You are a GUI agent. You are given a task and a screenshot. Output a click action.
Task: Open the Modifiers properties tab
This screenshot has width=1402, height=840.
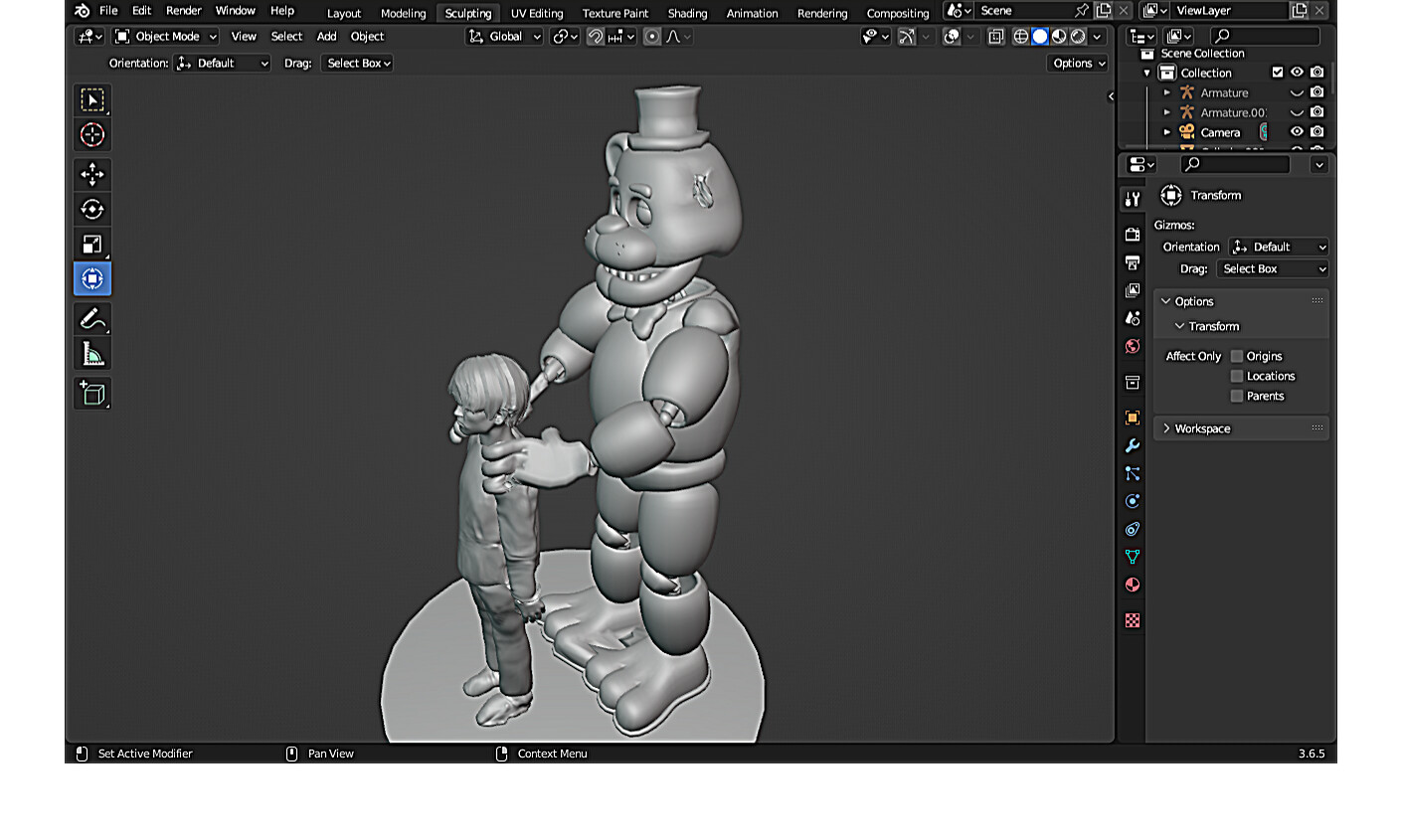(x=1132, y=445)
